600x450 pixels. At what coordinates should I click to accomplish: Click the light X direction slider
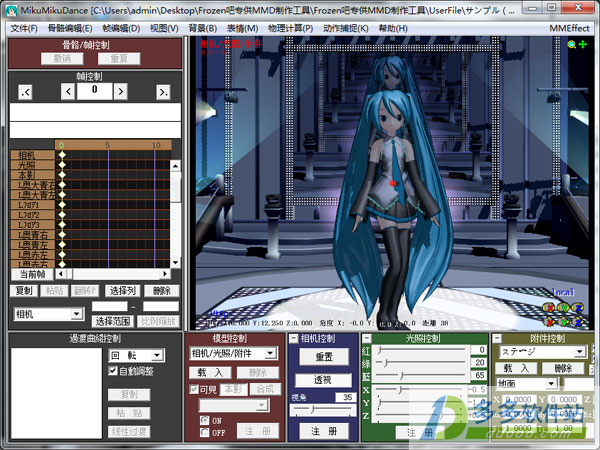coord(421,390)
